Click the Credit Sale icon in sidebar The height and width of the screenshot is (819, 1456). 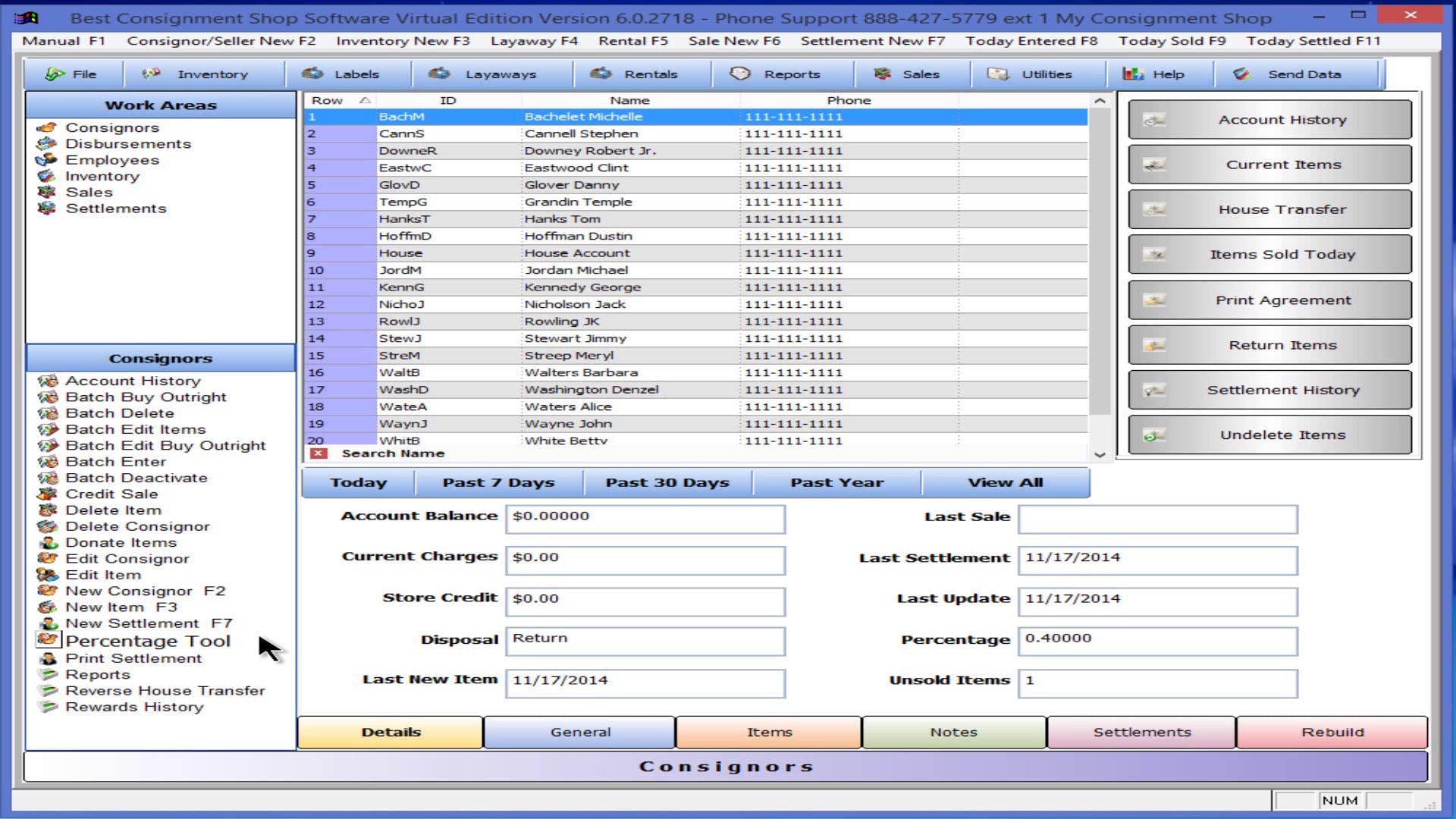tap(48, 494)
